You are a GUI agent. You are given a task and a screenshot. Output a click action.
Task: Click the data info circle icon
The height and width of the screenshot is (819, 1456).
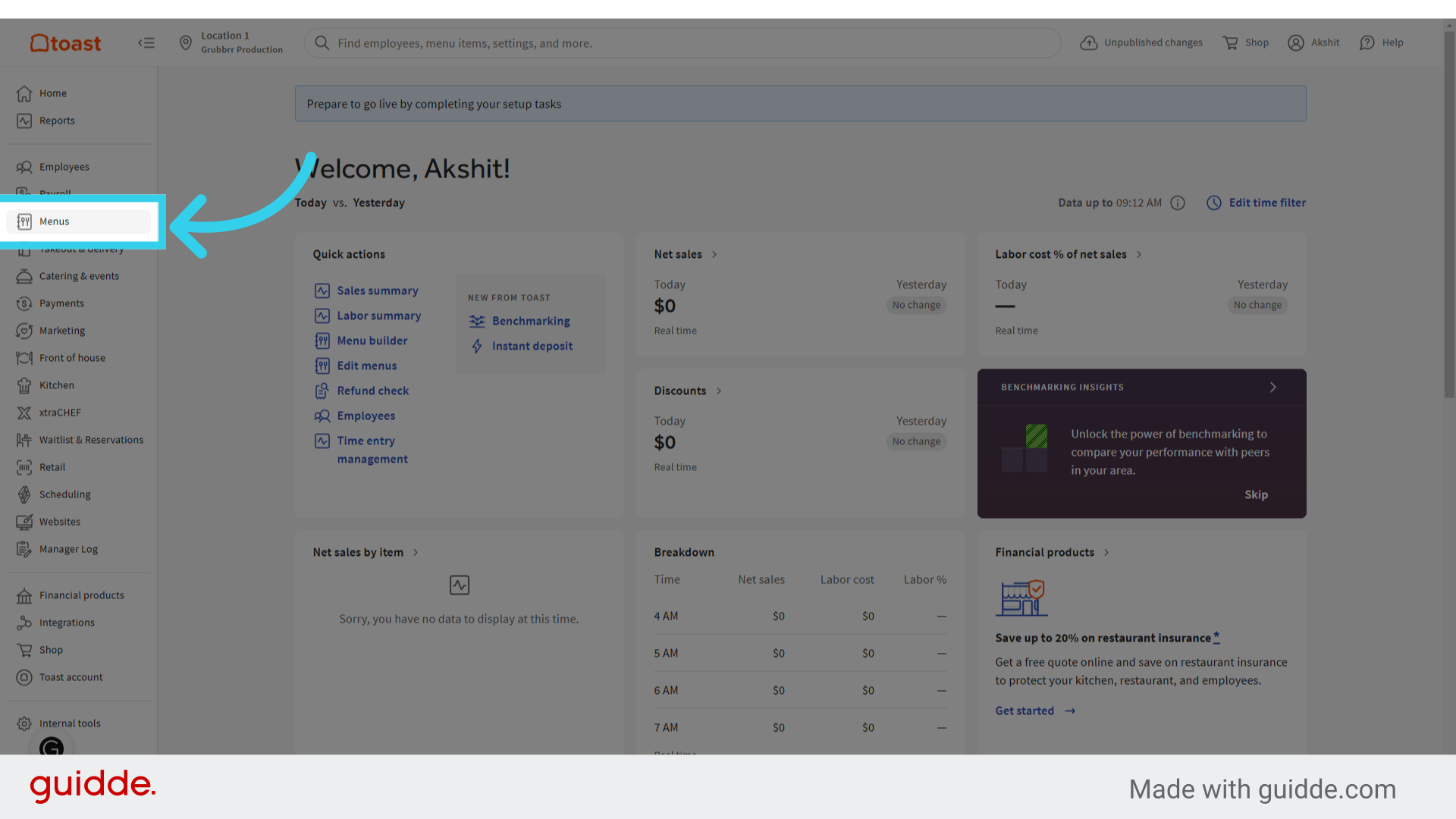pos(1178,202)
